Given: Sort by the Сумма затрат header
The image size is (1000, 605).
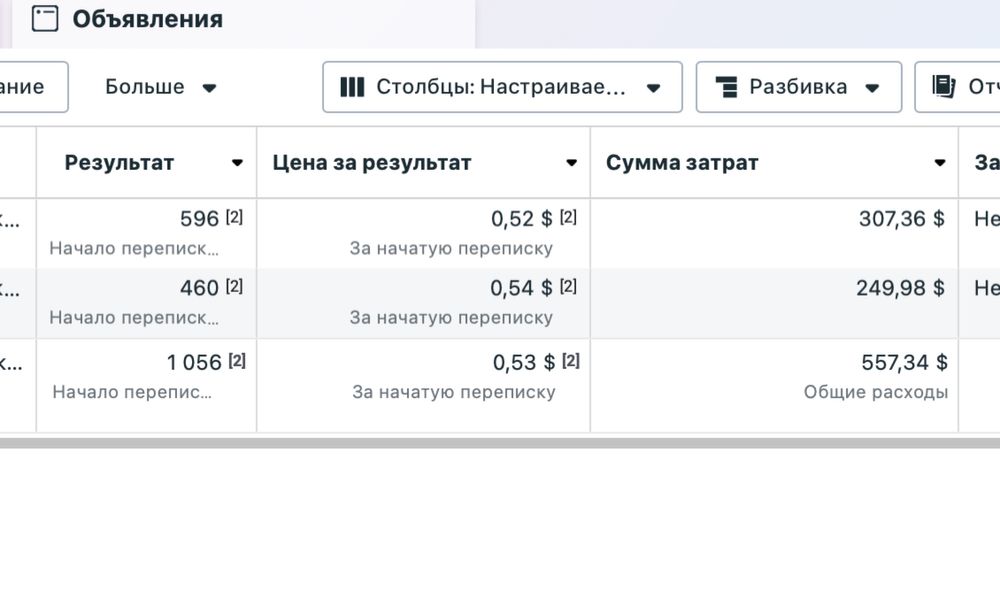Looking at the screenshot, I should pyautogui.click(x=682, y=163).
